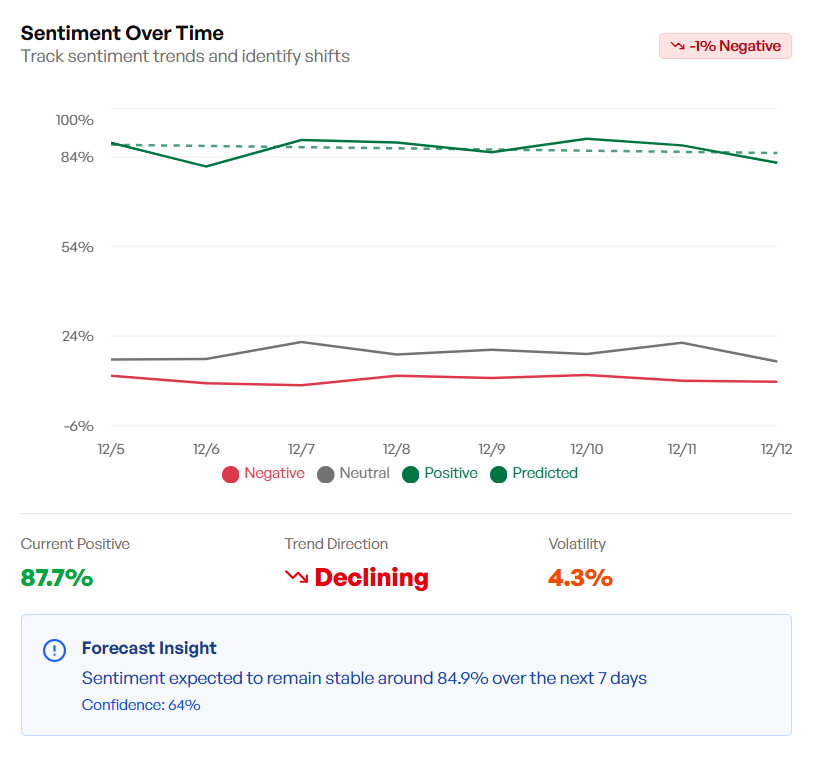
Task: Click the red Negative legend dot
Action: (x=230, y=474)
